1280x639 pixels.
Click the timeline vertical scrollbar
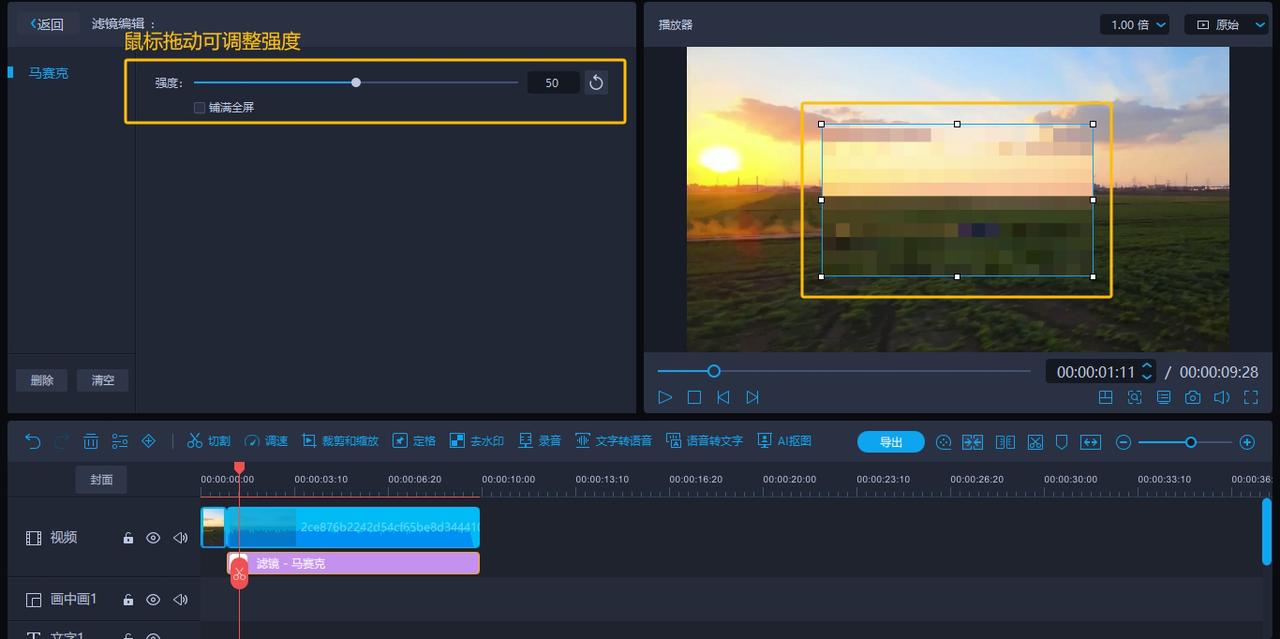pyautogui.click(x=1266, y=532)
